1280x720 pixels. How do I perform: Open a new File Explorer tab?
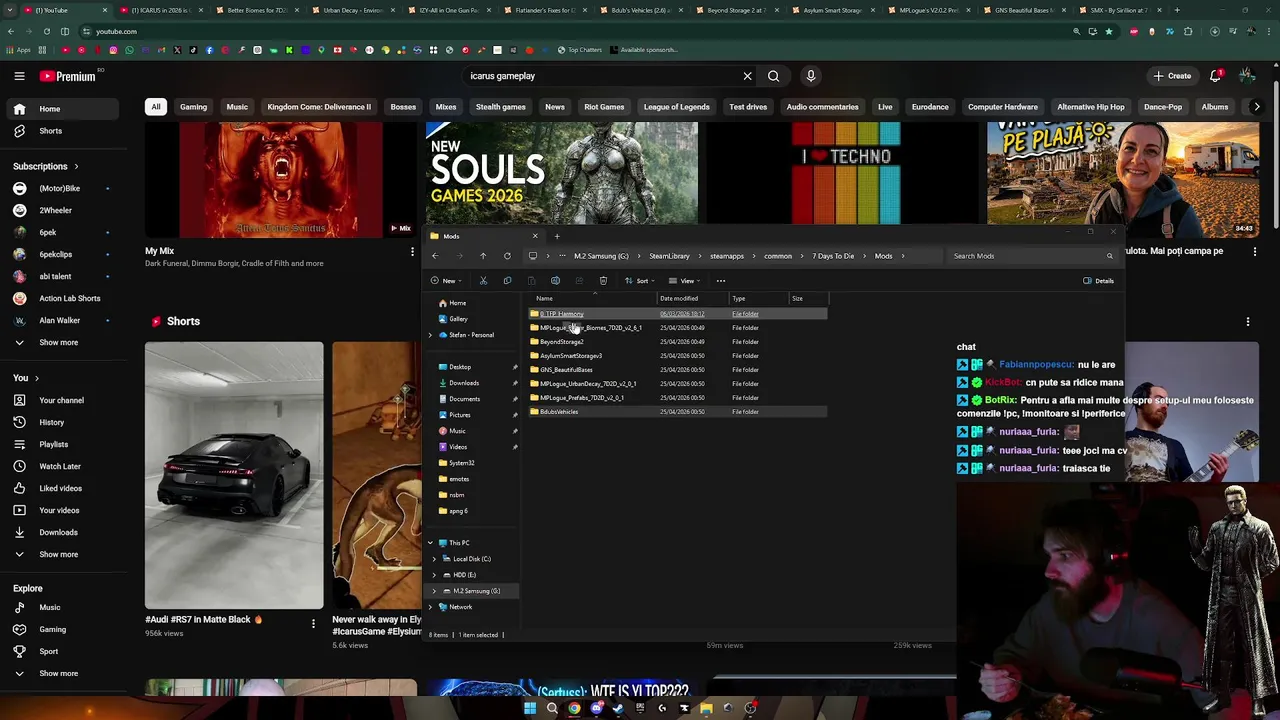point(557,236)
